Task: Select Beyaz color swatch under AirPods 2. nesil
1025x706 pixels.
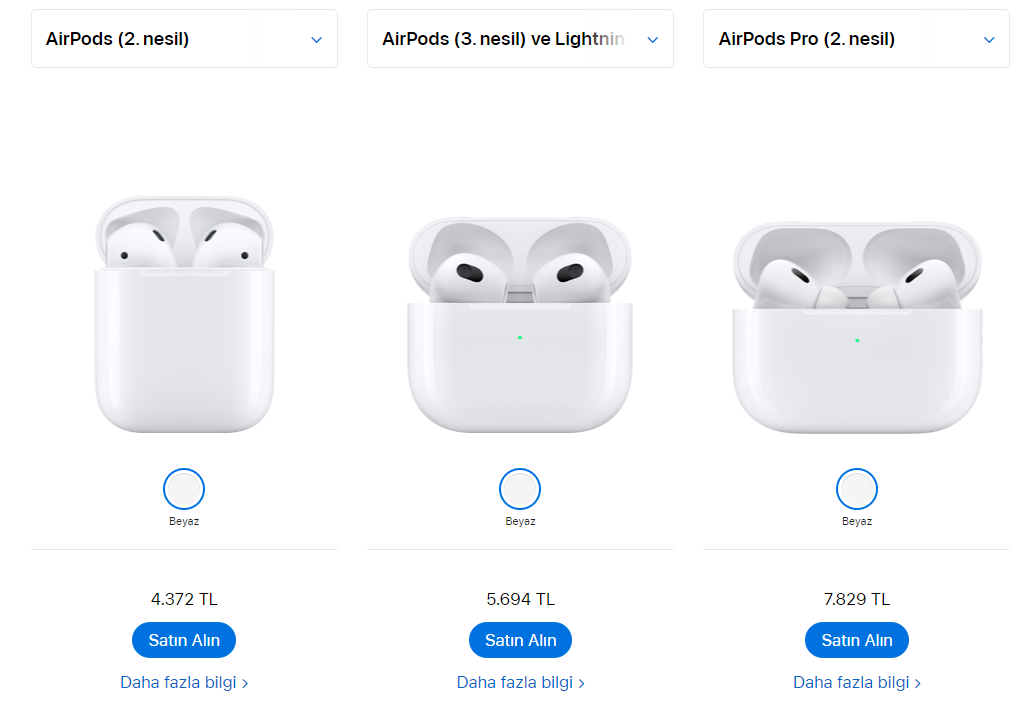Action: (184, 489)
